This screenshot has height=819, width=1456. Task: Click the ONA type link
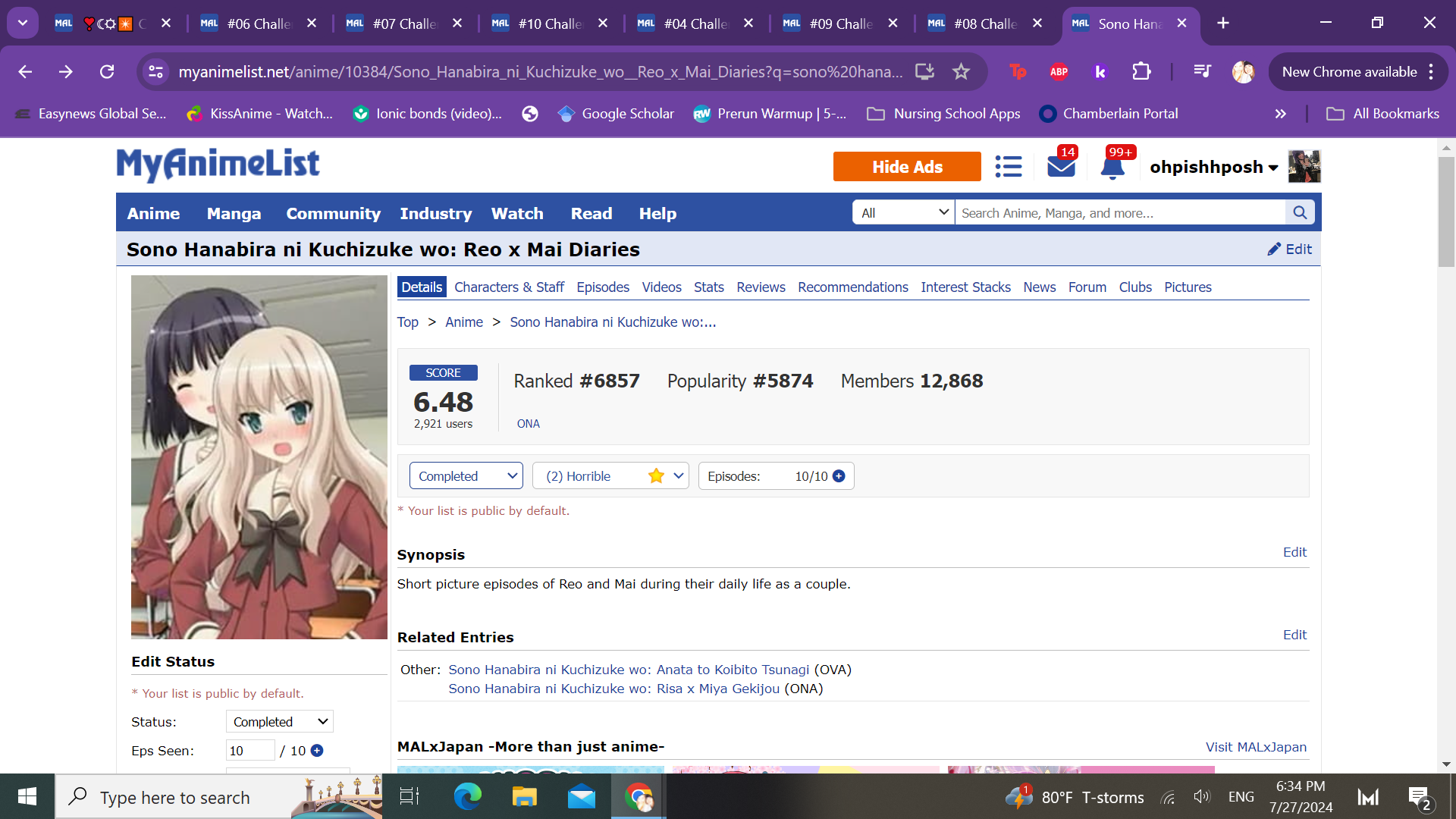(529, 424)
